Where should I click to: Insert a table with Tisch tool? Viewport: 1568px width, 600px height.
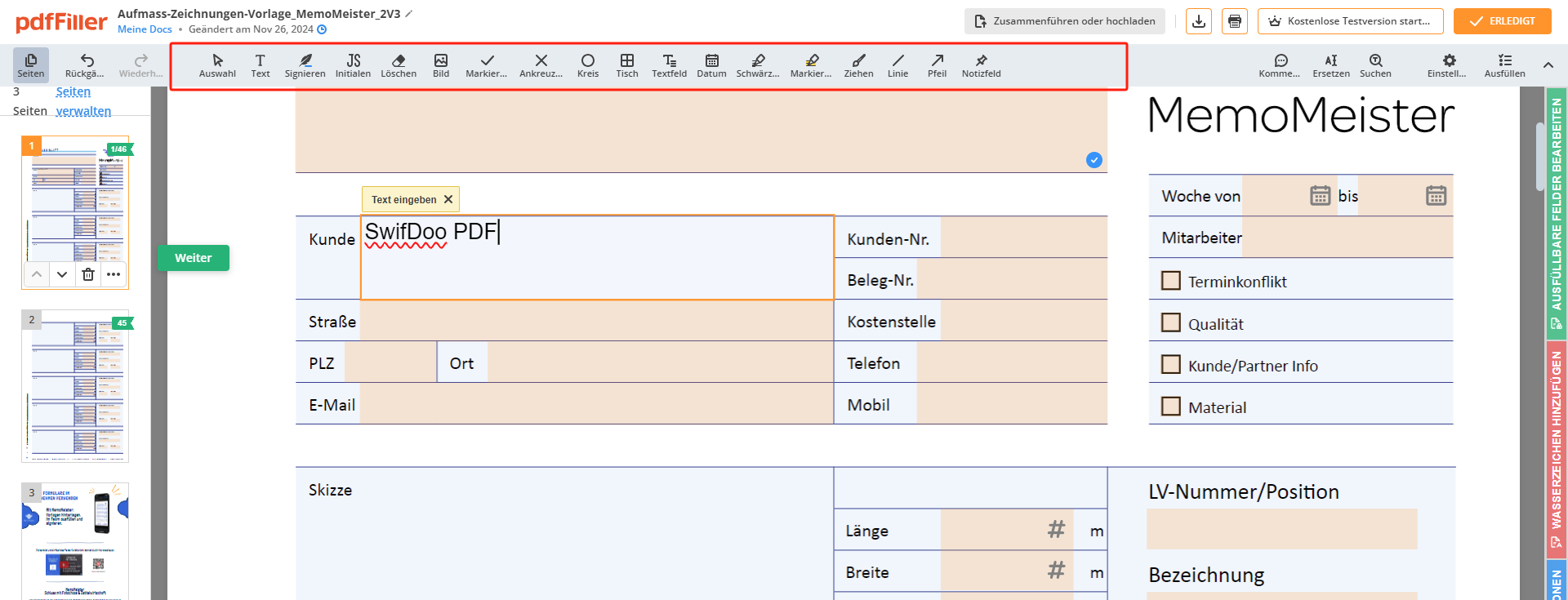627,65
